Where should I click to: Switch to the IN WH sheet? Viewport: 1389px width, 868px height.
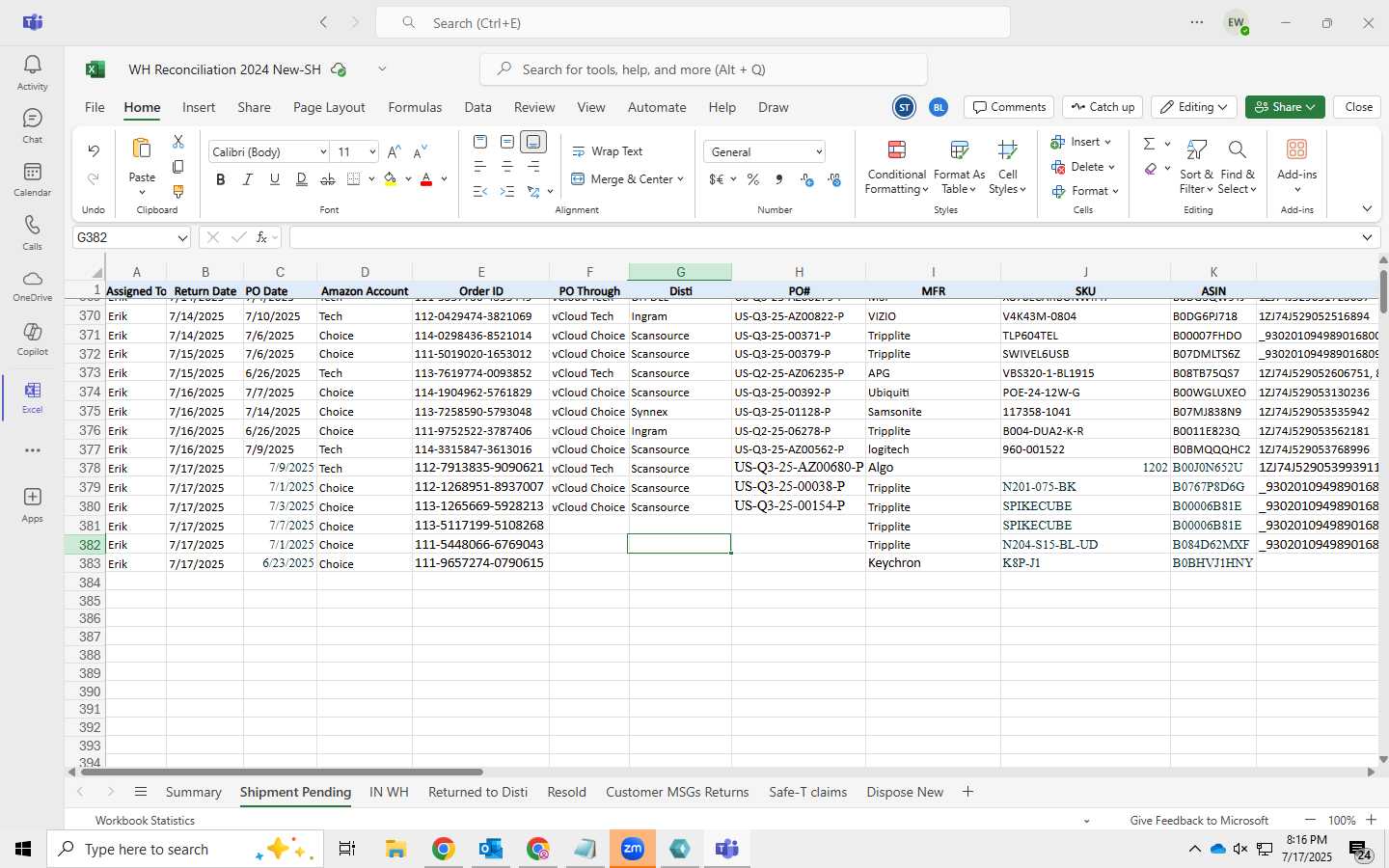[x=389, y=792]
